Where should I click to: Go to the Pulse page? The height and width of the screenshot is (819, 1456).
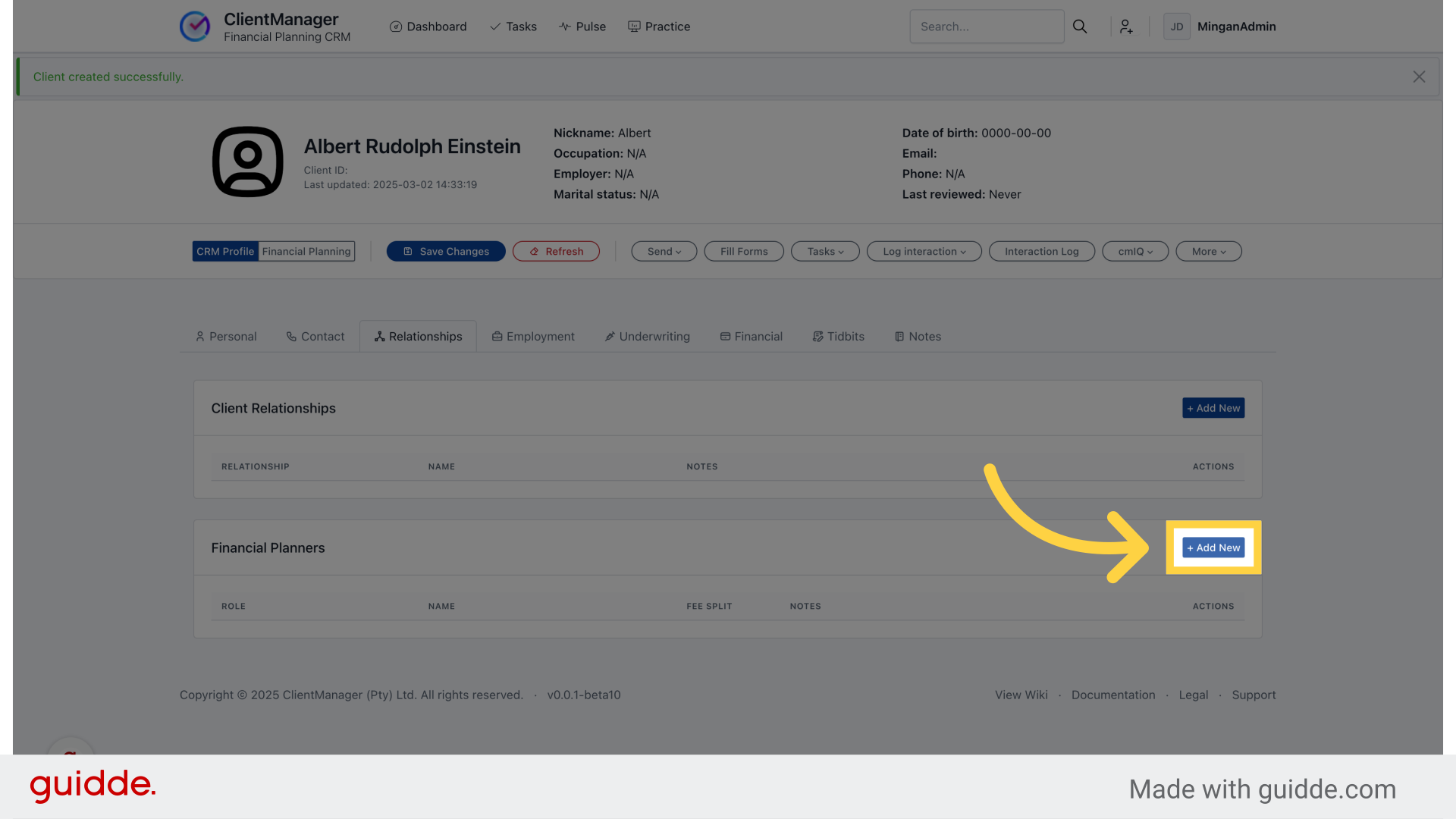coord(582,27)
